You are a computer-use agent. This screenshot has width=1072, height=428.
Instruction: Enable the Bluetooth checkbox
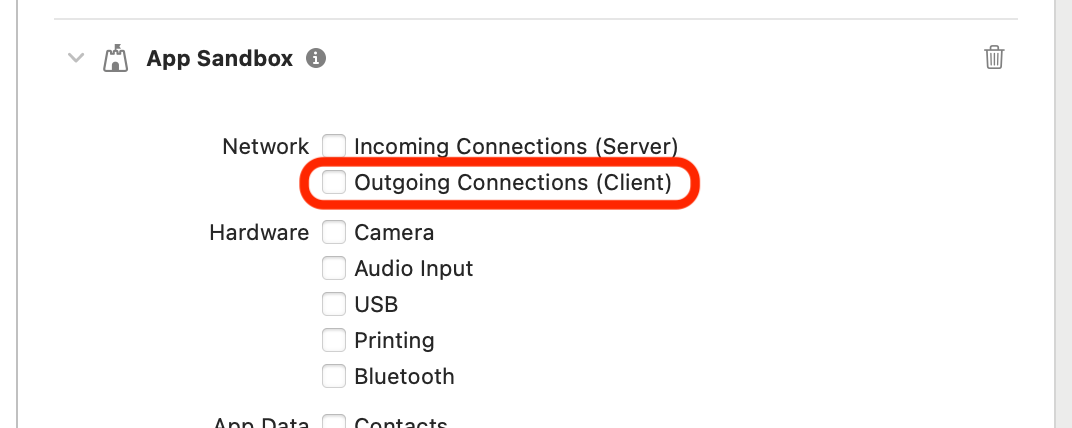click(x=334, y=376)
